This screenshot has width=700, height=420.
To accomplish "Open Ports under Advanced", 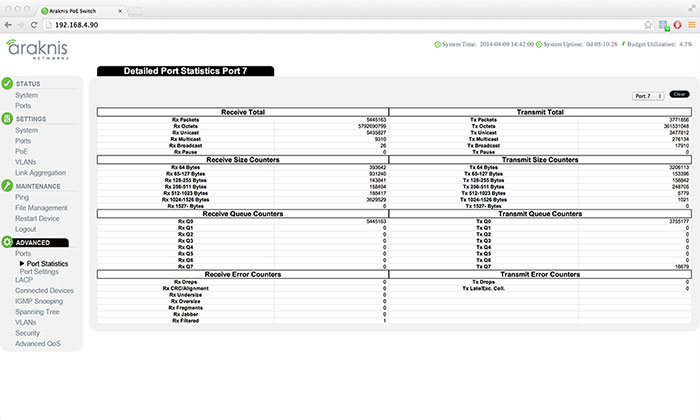I will pos(23,254).
